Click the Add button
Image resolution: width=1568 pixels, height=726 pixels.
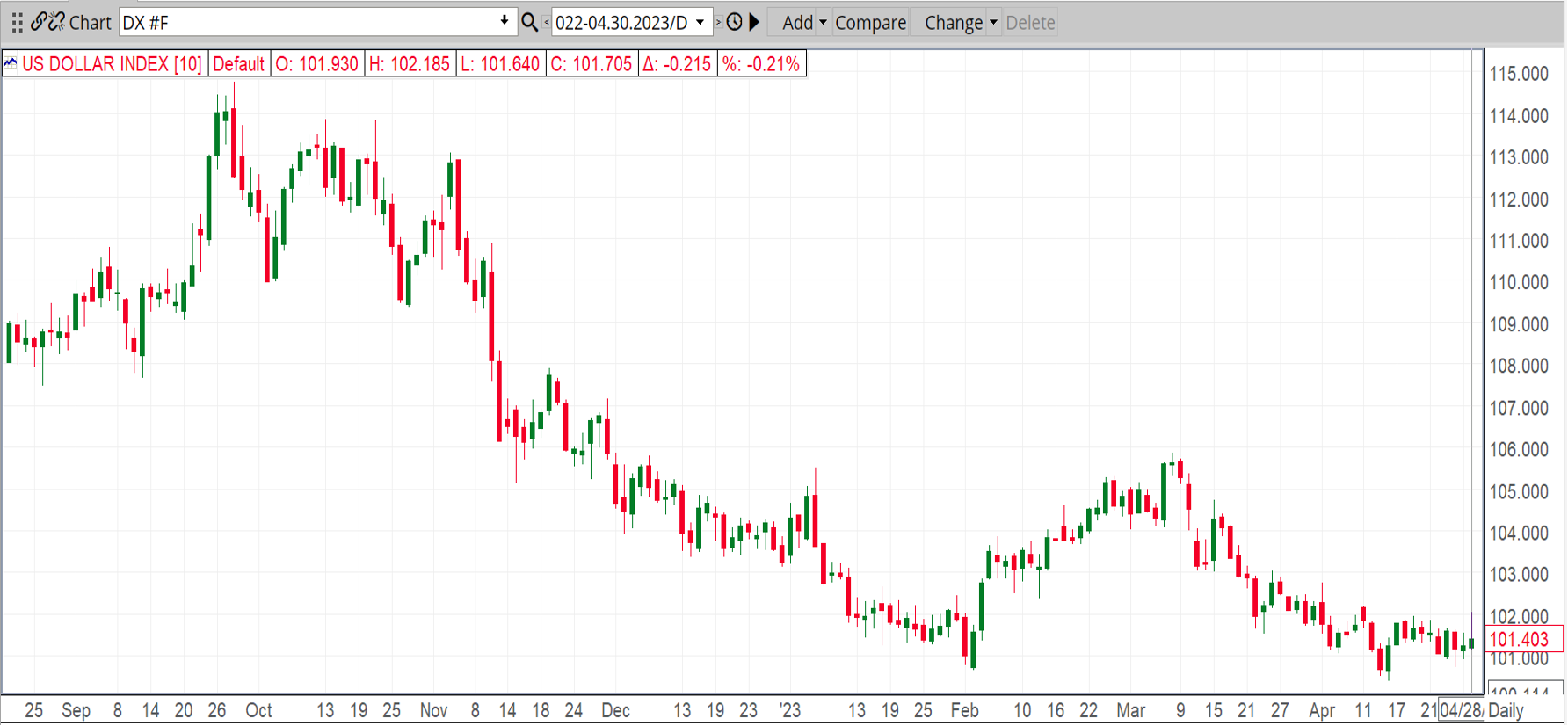point(797,22)
